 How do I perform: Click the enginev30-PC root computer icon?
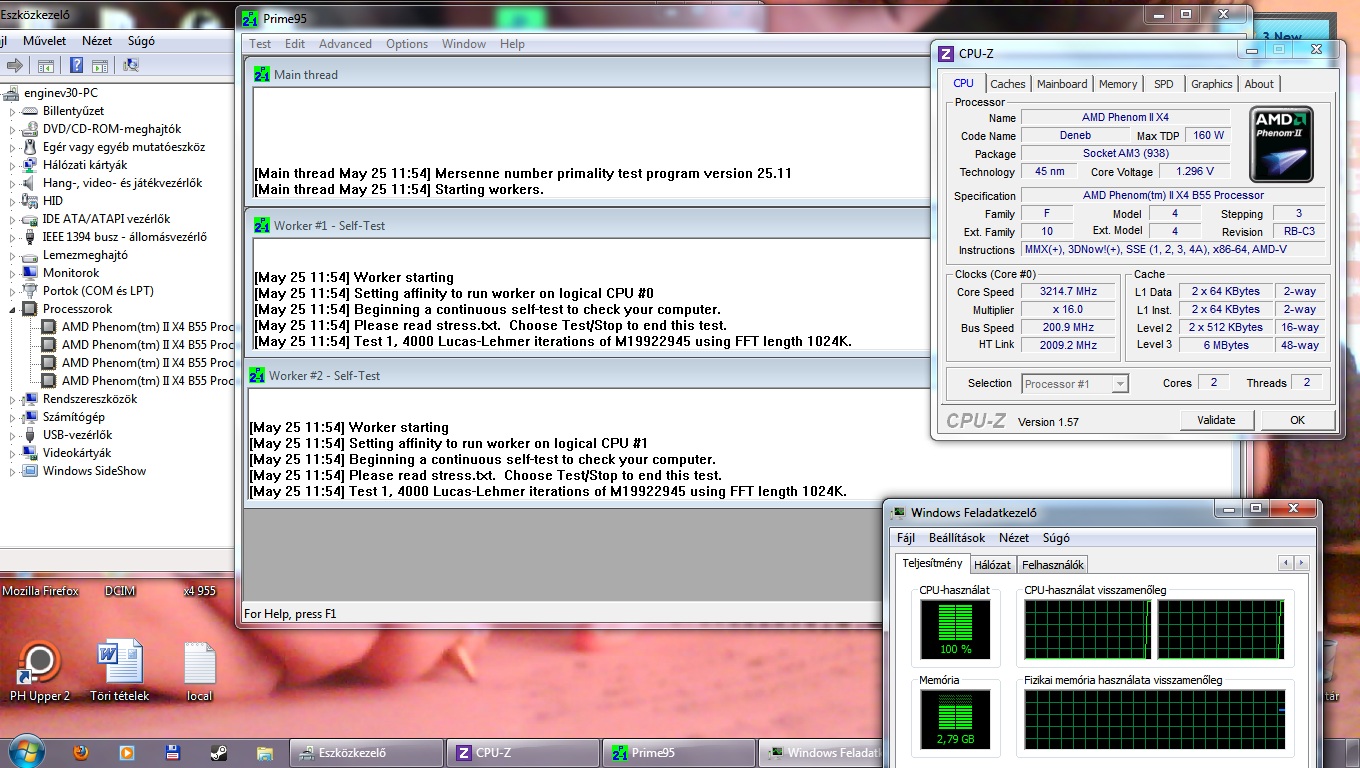pos(12,93)
